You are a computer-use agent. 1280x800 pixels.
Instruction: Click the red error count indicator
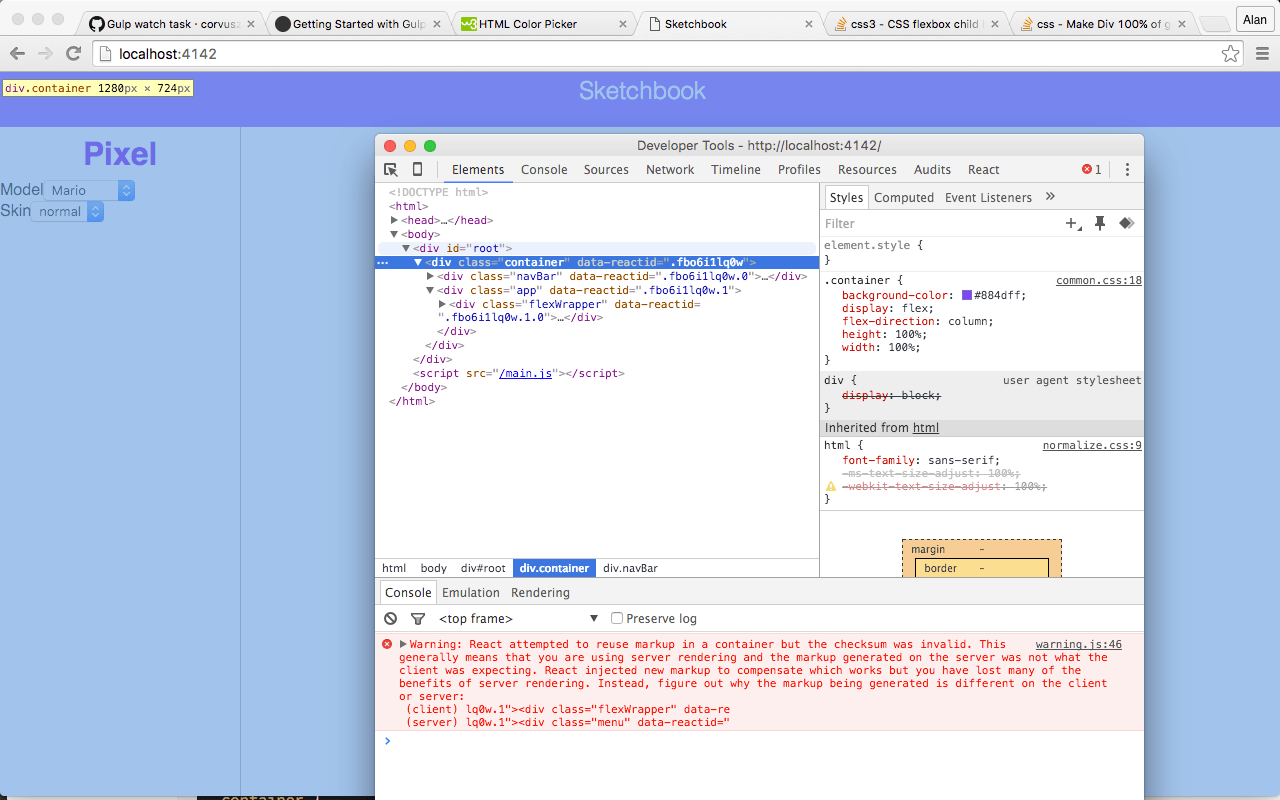1092,170
